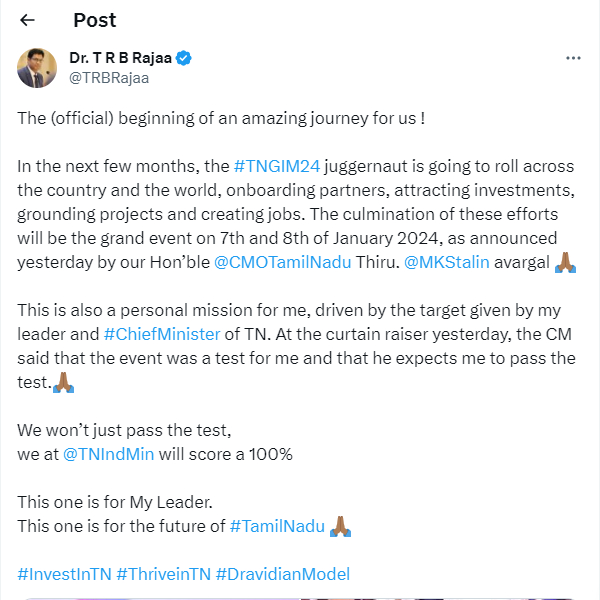Click the folded hands emoji after #TamilNadu
Image resolution: width=600 pixels, height=600 pixels.
(341, 526)
